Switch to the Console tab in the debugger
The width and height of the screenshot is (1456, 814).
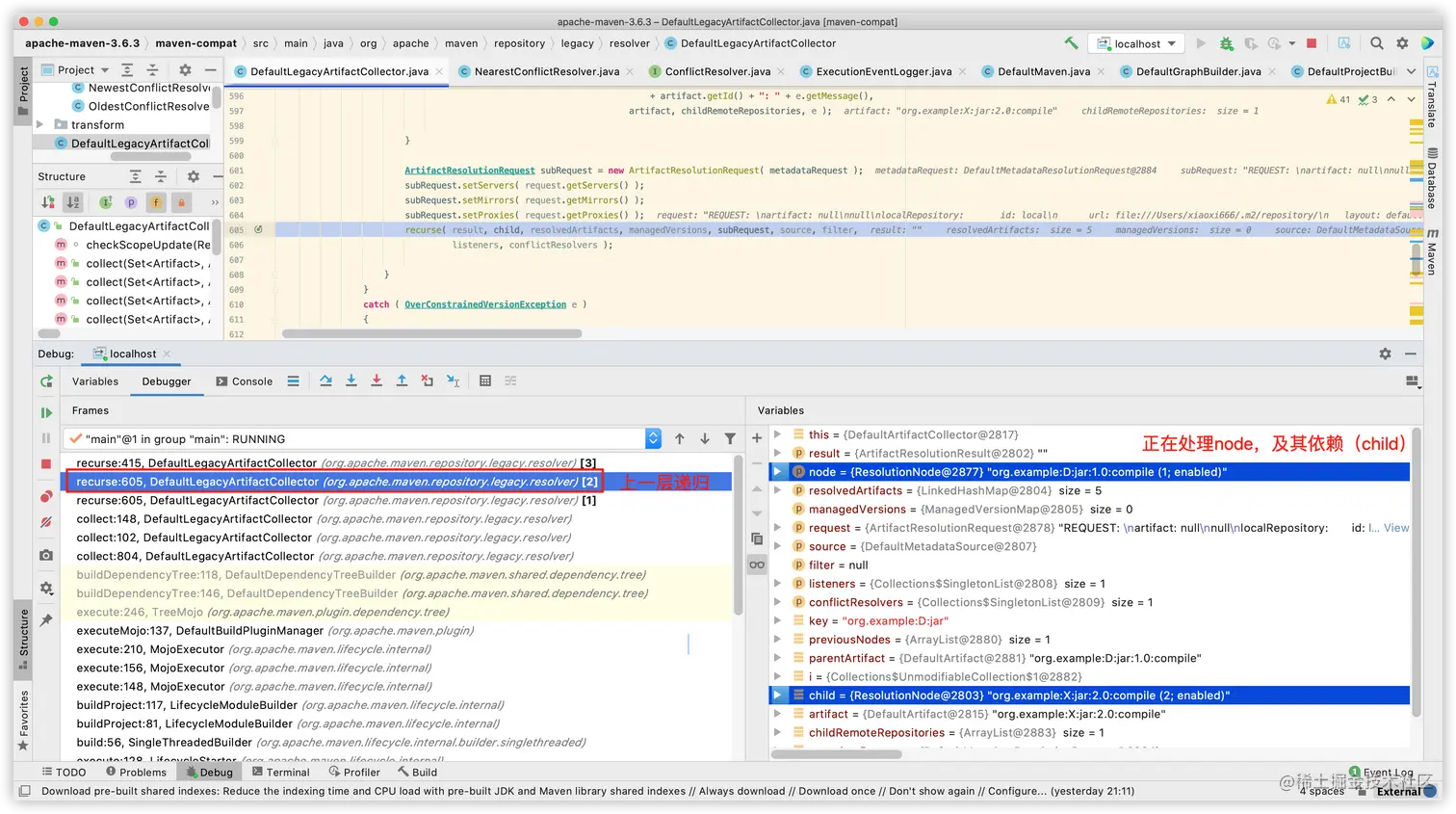tap(245, 381)
